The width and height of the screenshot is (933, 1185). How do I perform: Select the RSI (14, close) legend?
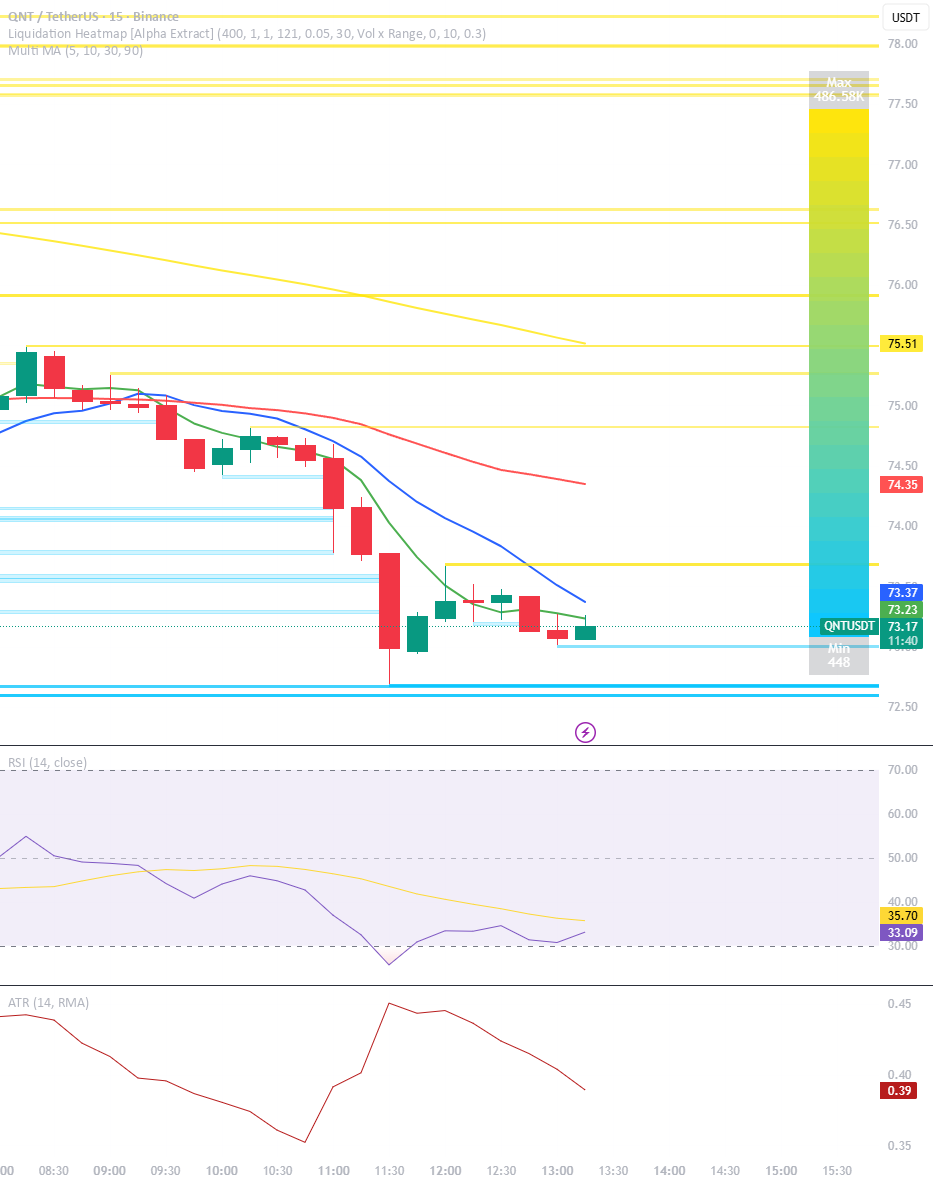coord(48,763)
